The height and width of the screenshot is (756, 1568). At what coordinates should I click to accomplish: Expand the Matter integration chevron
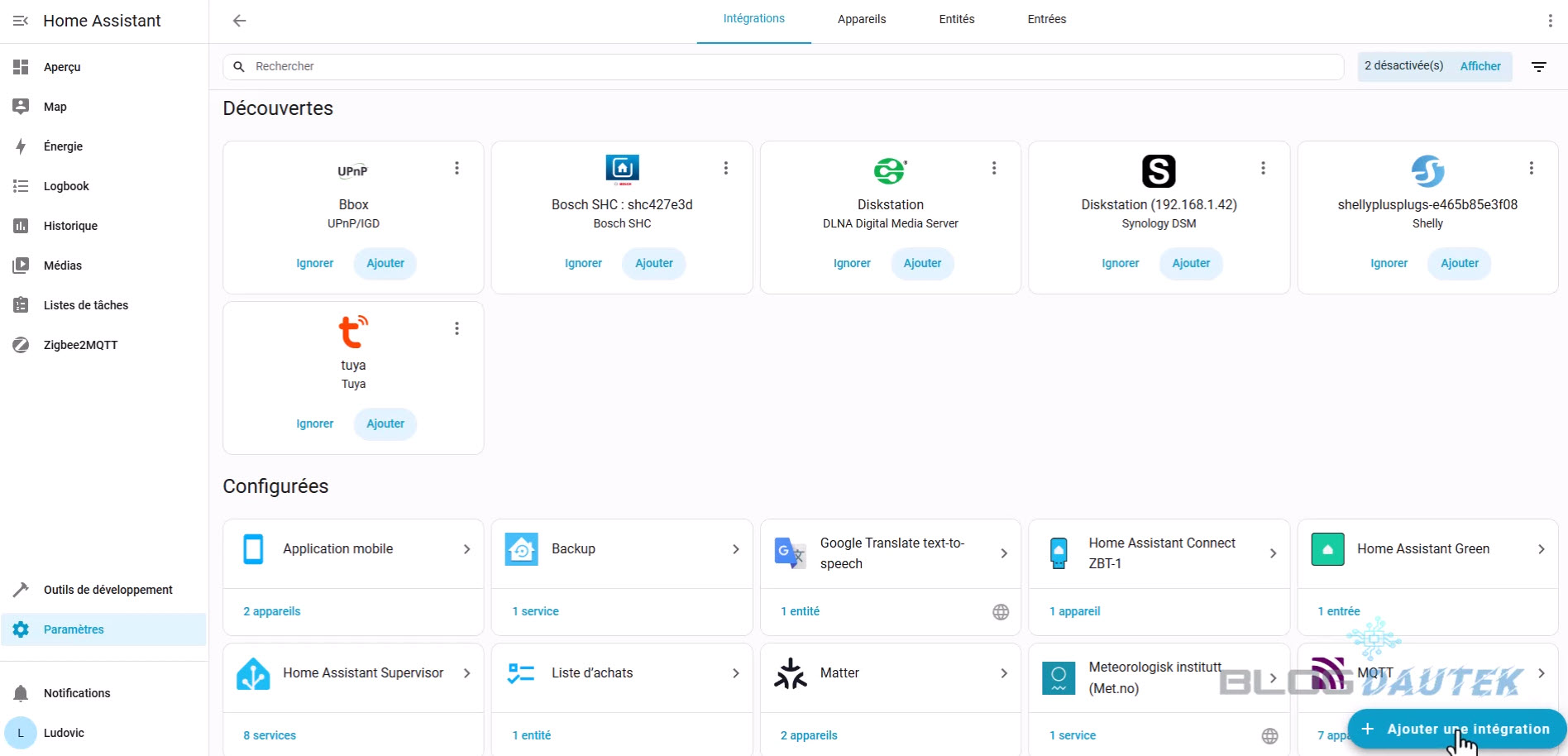coord(1004,673)
